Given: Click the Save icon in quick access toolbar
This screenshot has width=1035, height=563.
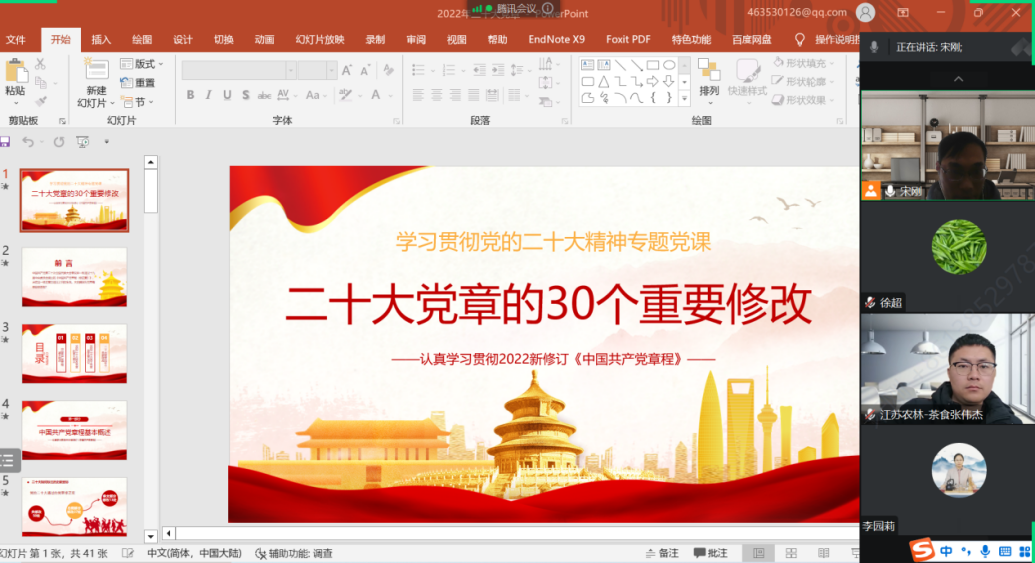Looking at the screenshot, I should click(x=6, y=142).
